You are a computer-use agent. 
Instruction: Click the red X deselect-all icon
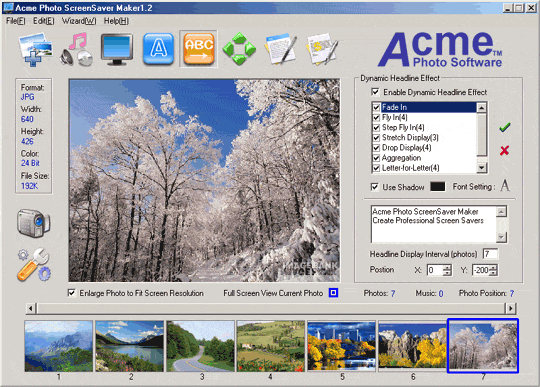pos(505,150)
